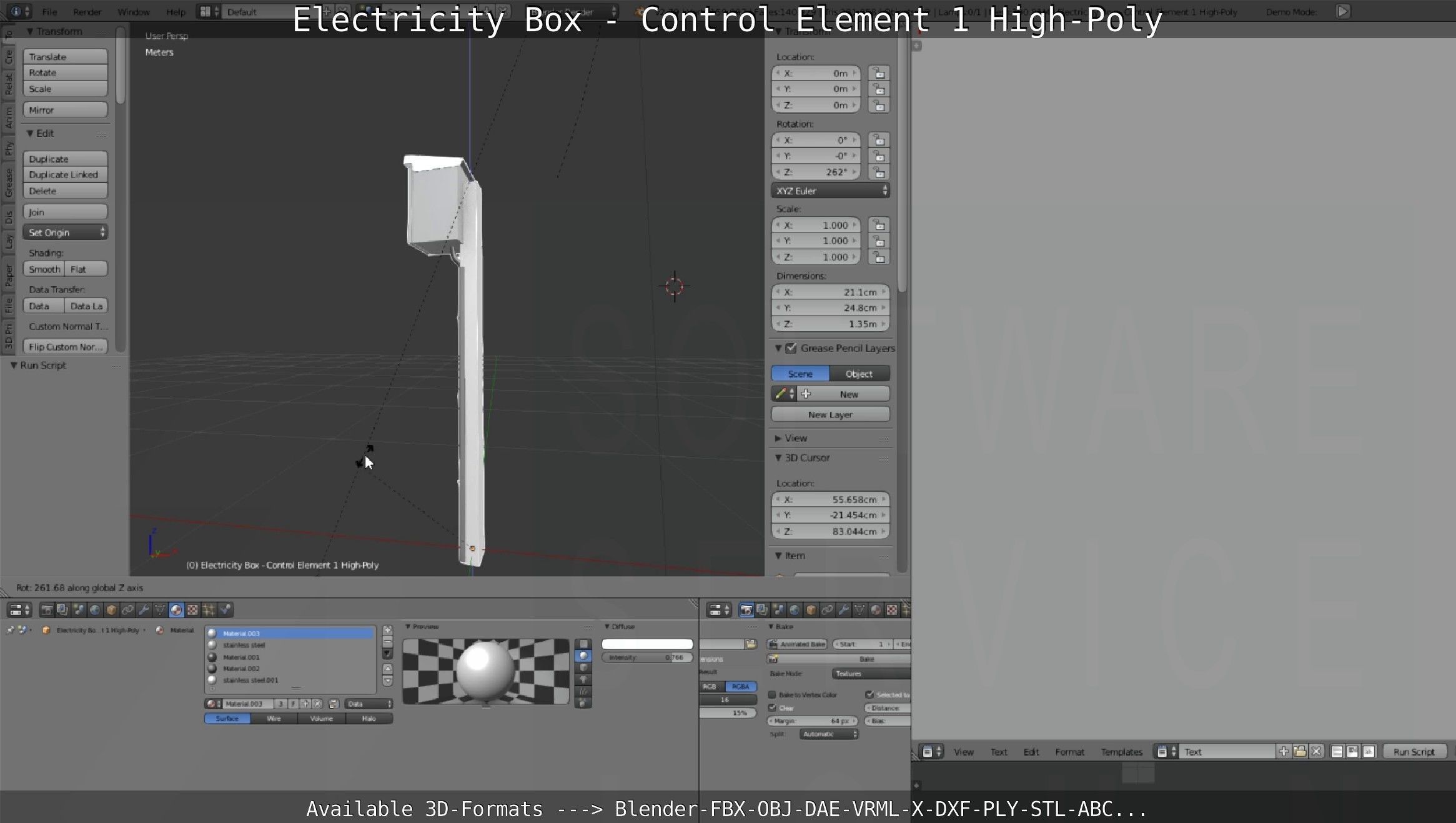Toggle Grease Pencil Layers checkbox
Image resolution: width=1456 pixels, height=823 pixels.
click(x=791, y=348)
